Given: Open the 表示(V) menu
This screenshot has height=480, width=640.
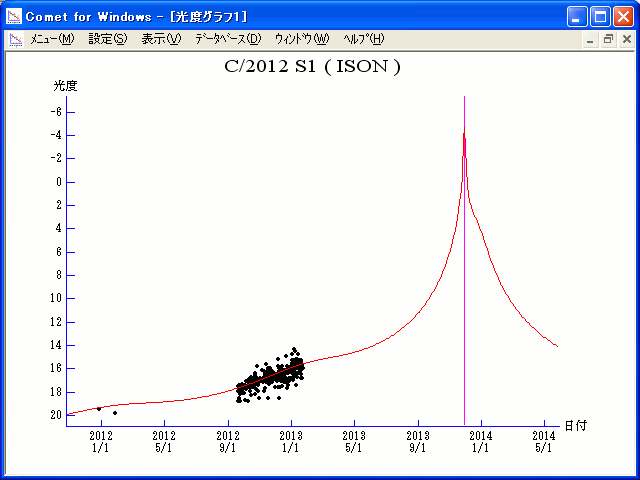Looking at the screenshot, I should pos(161,39).
